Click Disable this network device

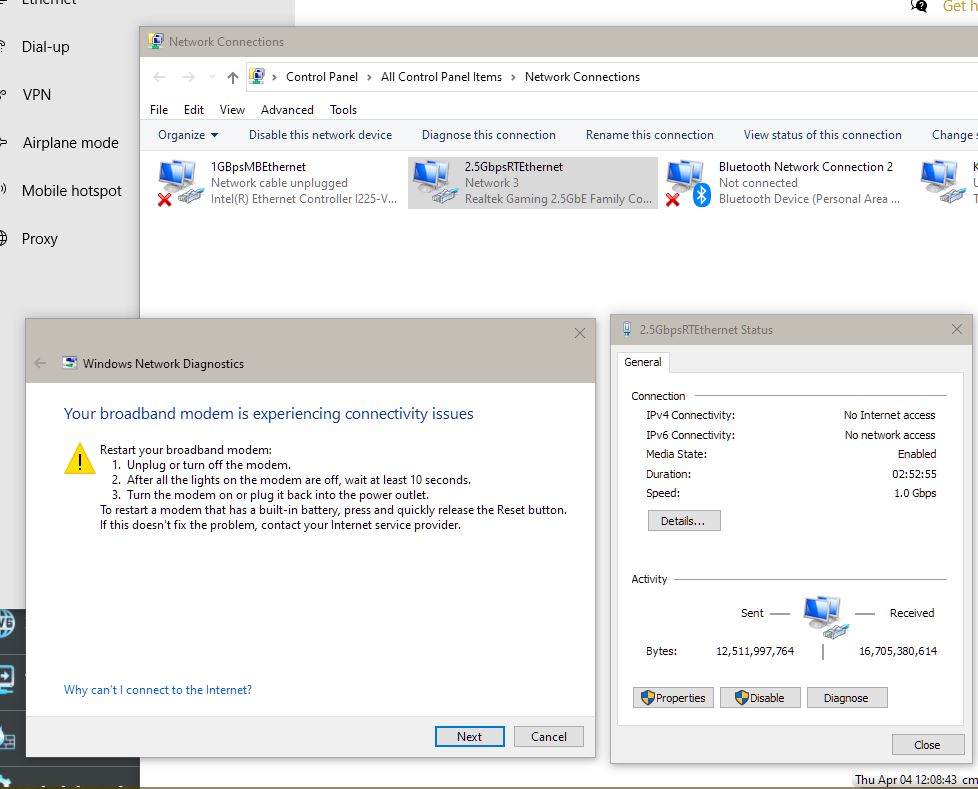[321, 135]
